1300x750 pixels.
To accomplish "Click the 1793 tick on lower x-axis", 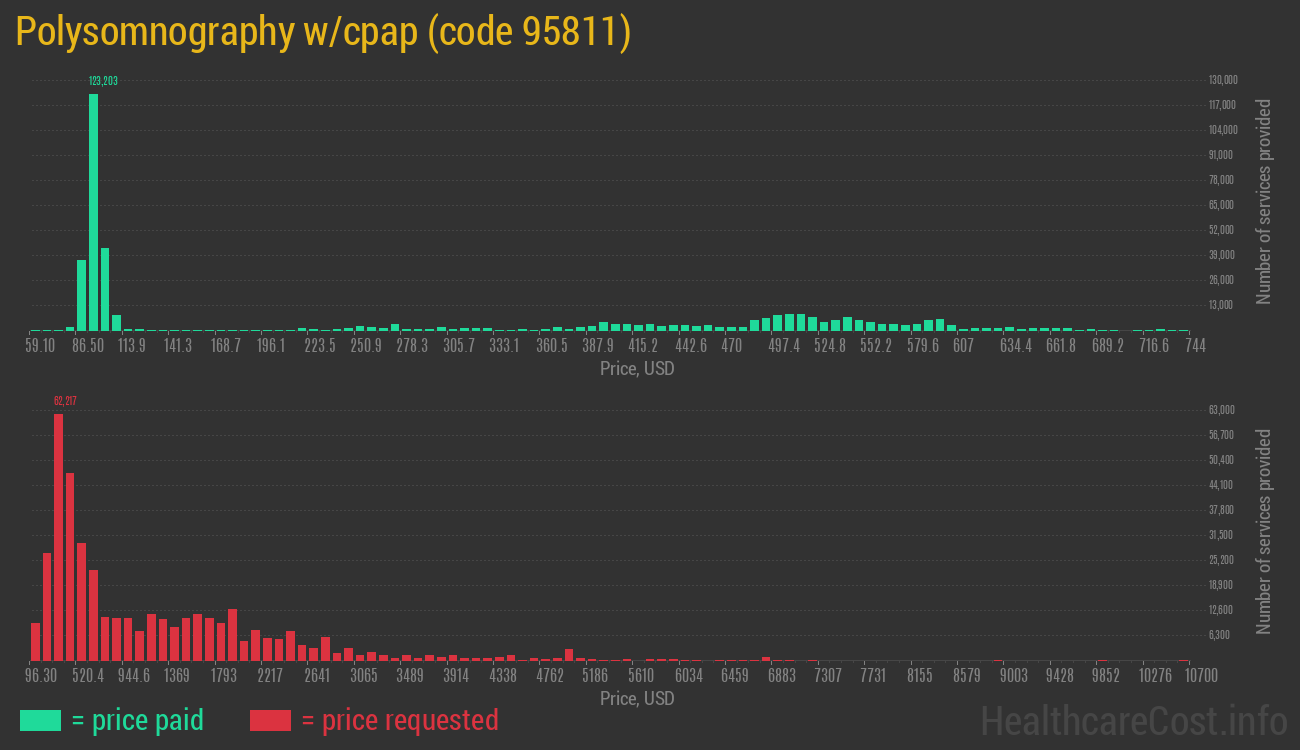I will click(223, 676).
